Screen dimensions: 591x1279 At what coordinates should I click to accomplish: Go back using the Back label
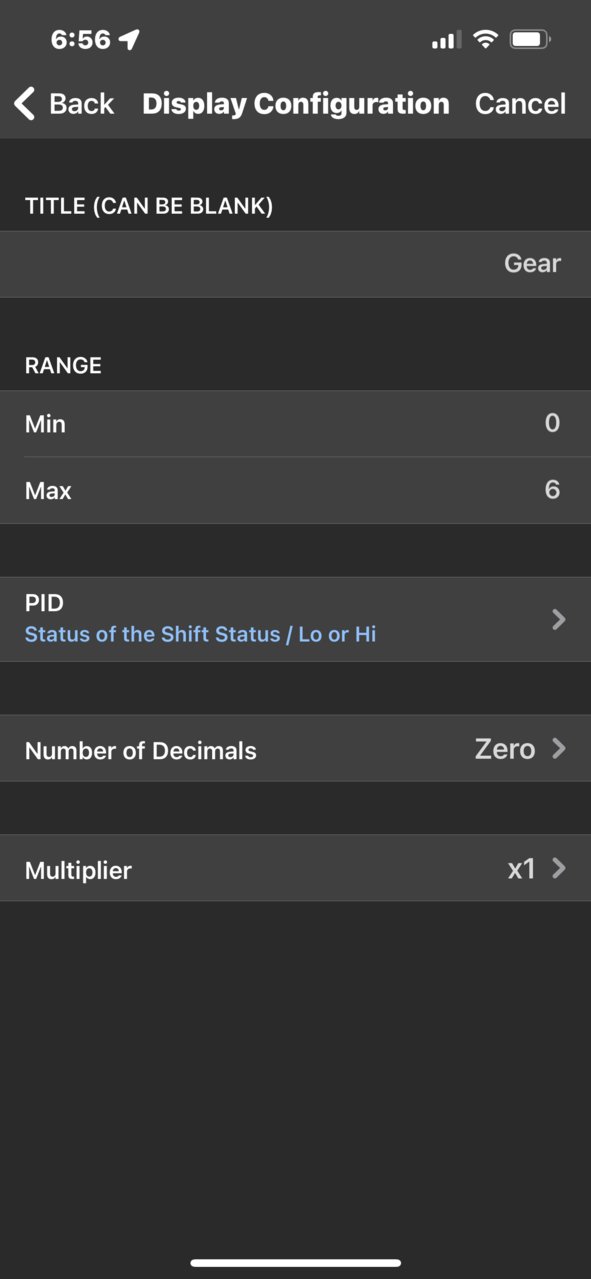(x=82, y=103)
